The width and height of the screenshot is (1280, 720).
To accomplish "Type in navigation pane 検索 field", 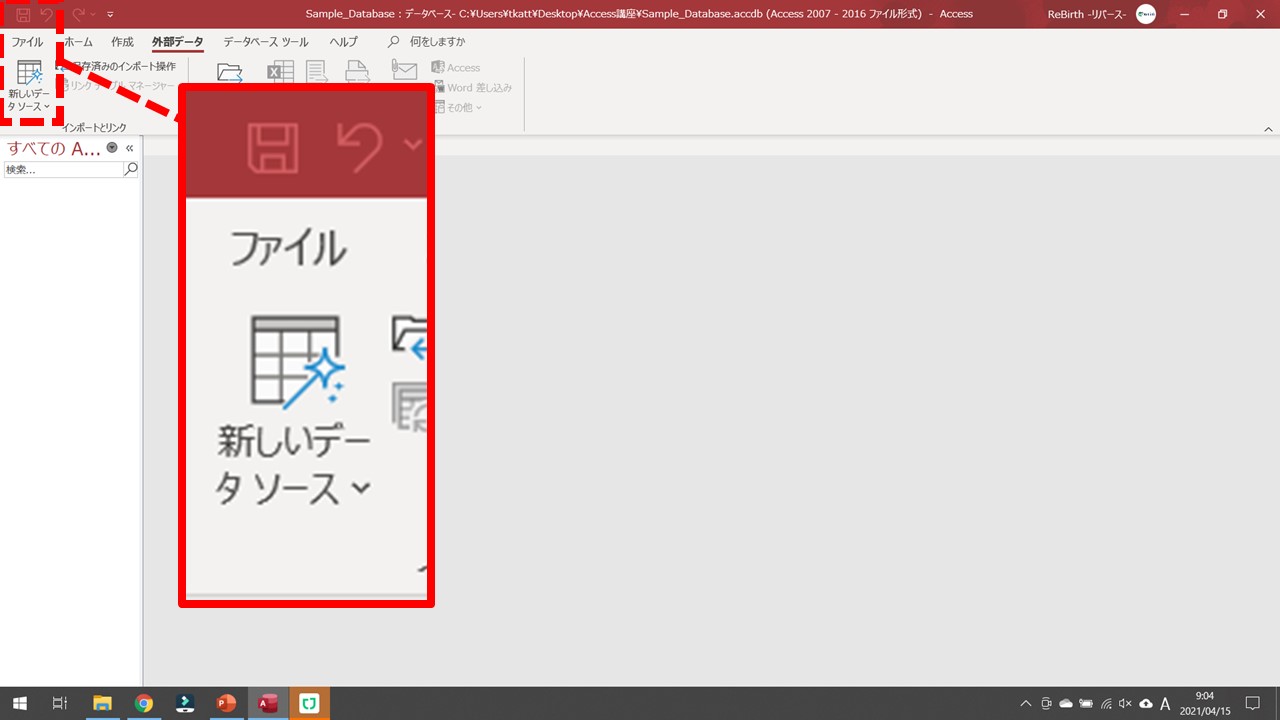I will click(62, 170).
